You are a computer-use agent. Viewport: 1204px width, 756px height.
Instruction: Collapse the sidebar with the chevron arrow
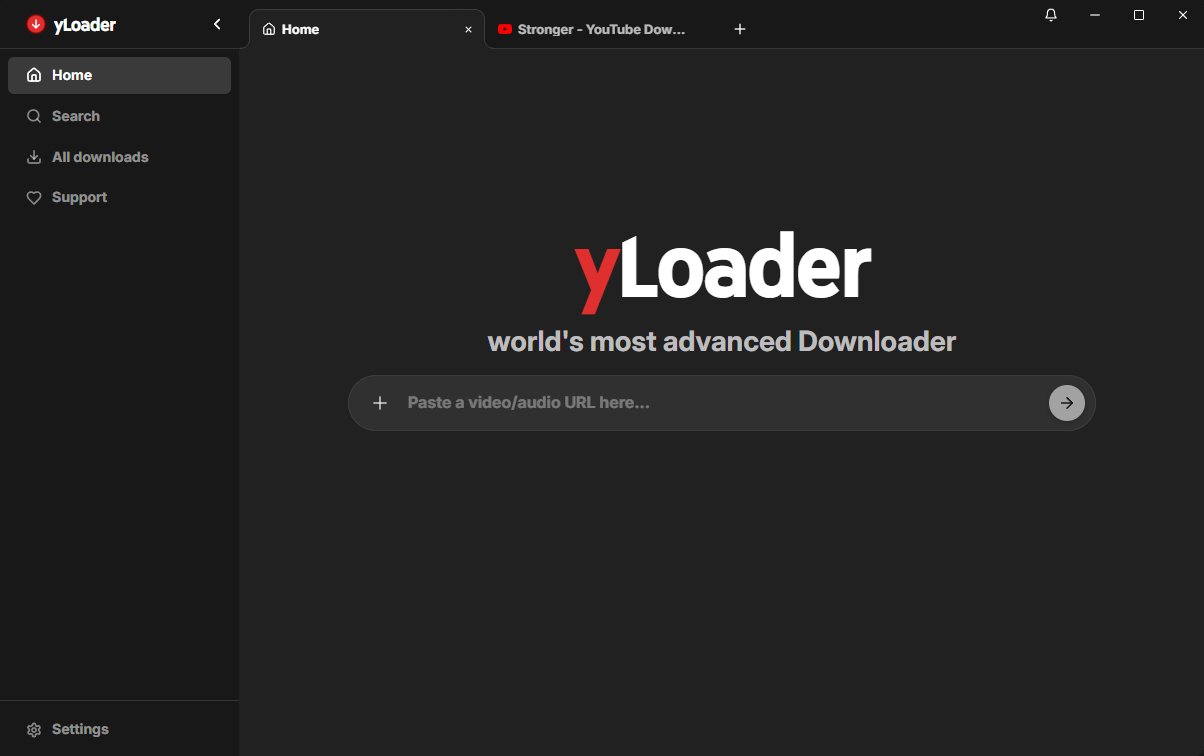(217, 24)
